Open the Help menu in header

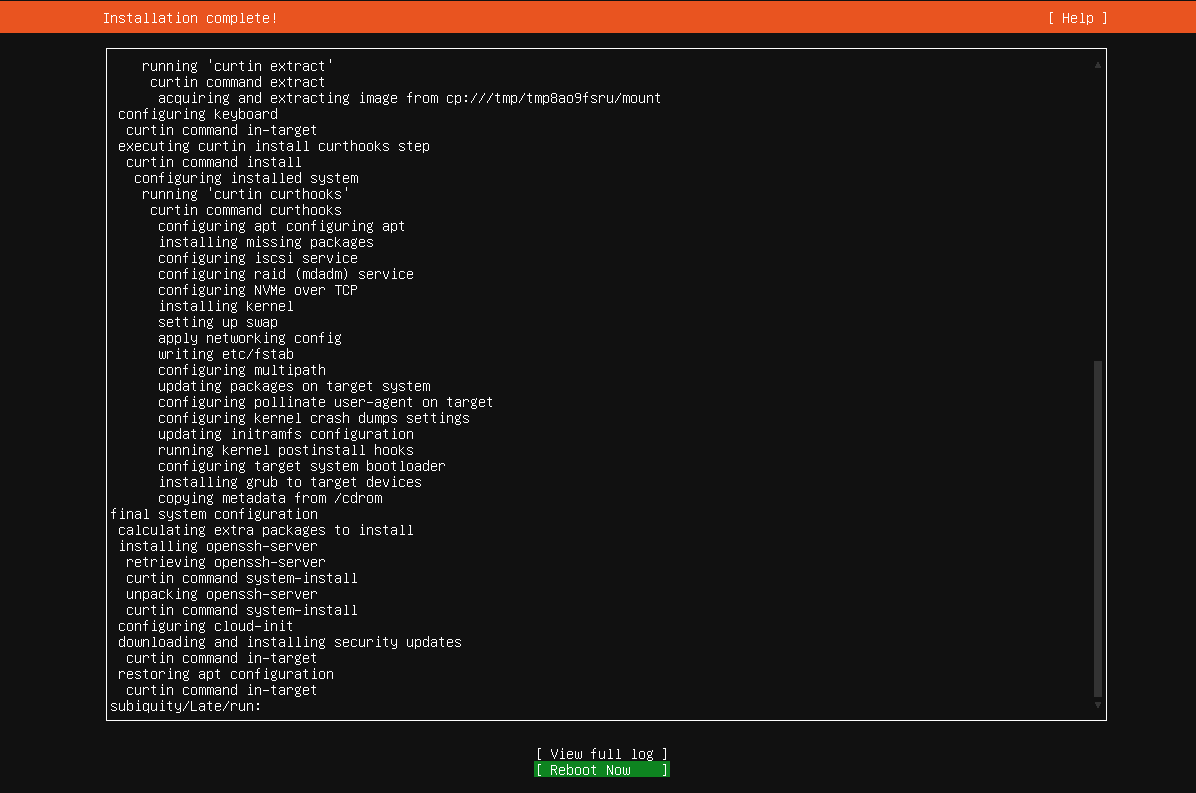[1077, 18]
